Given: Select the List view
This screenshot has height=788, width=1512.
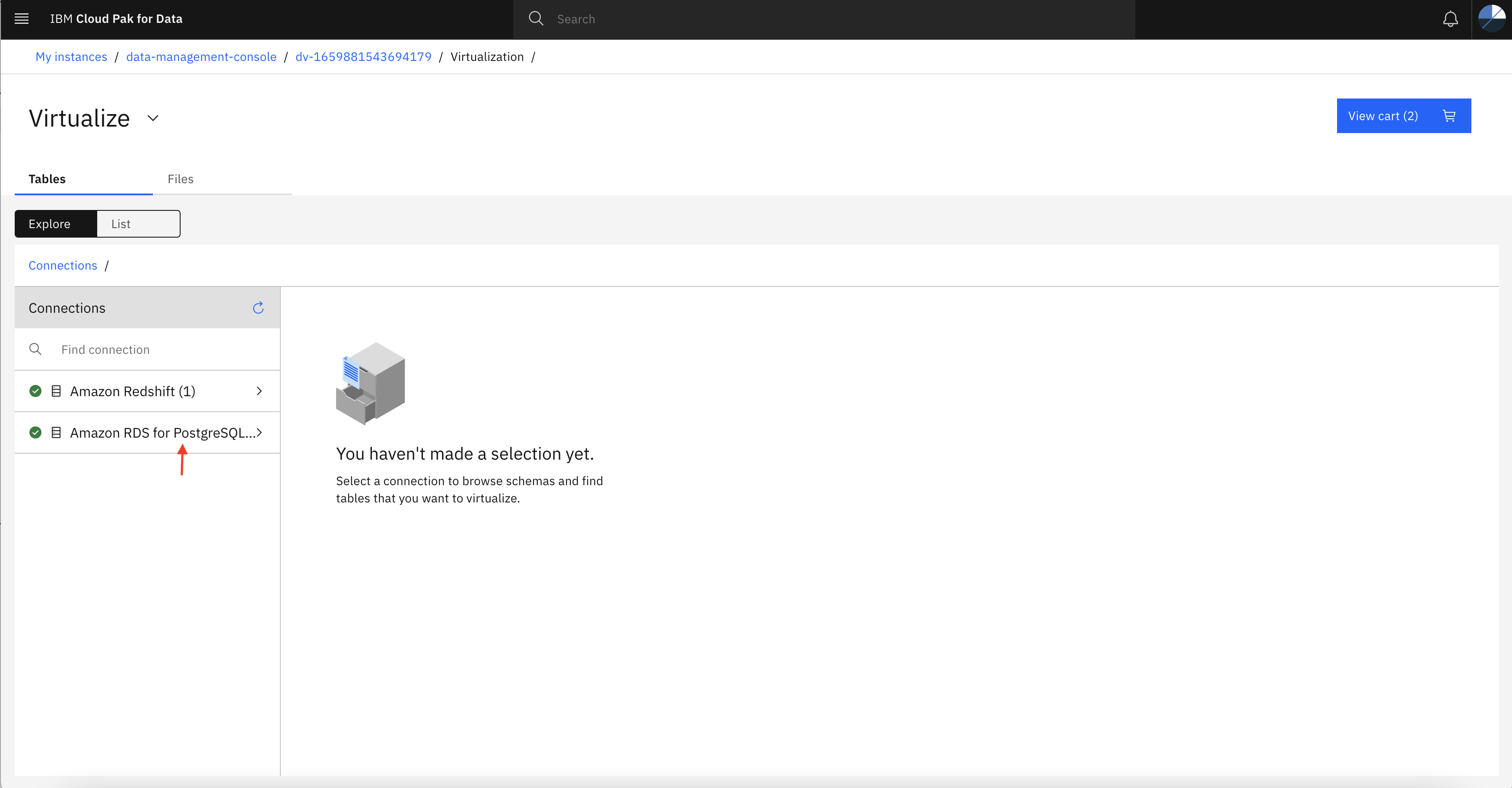Looking at the screenshot, I should (139, 224).
